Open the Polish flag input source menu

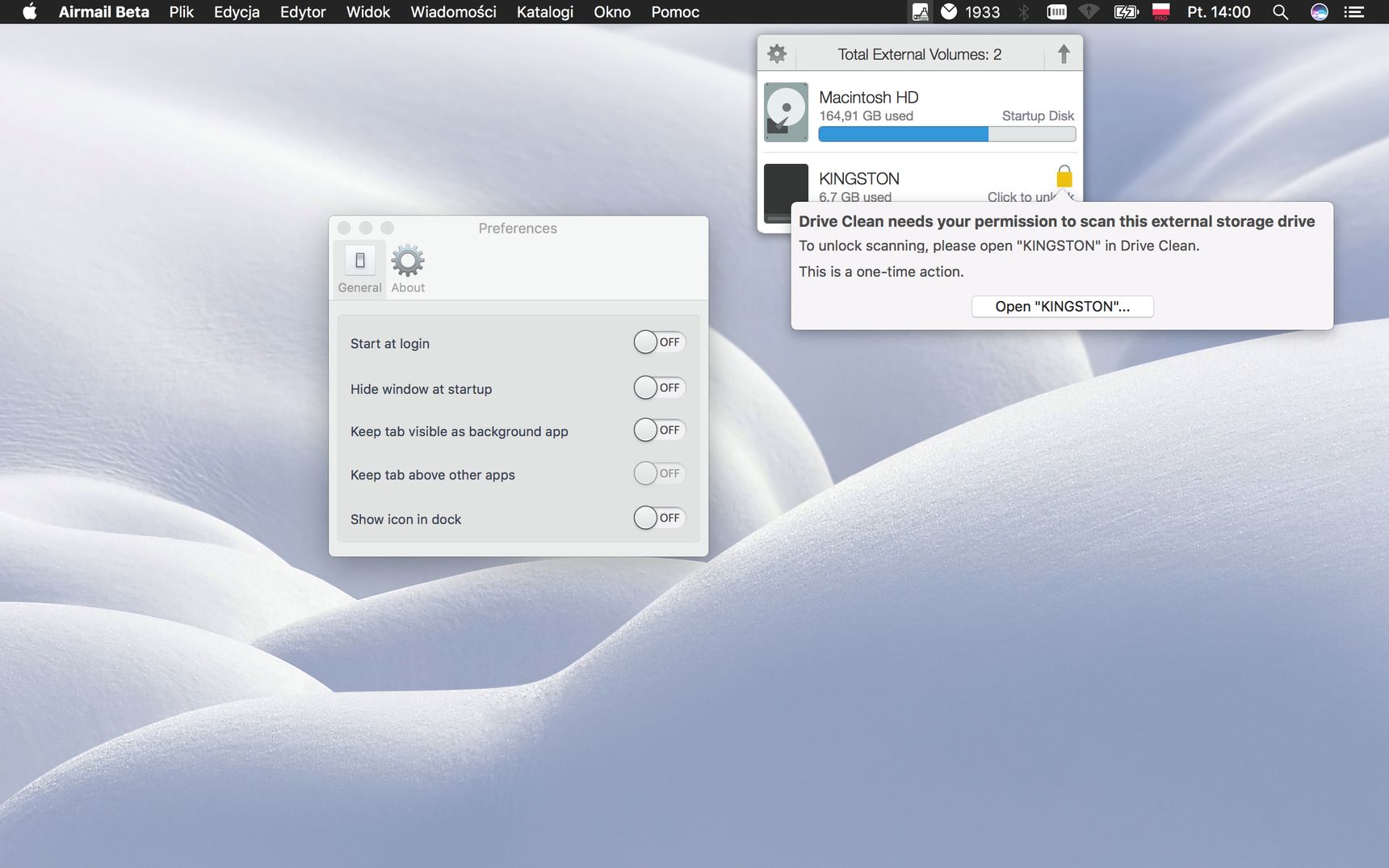click(x=1161, y=12)
